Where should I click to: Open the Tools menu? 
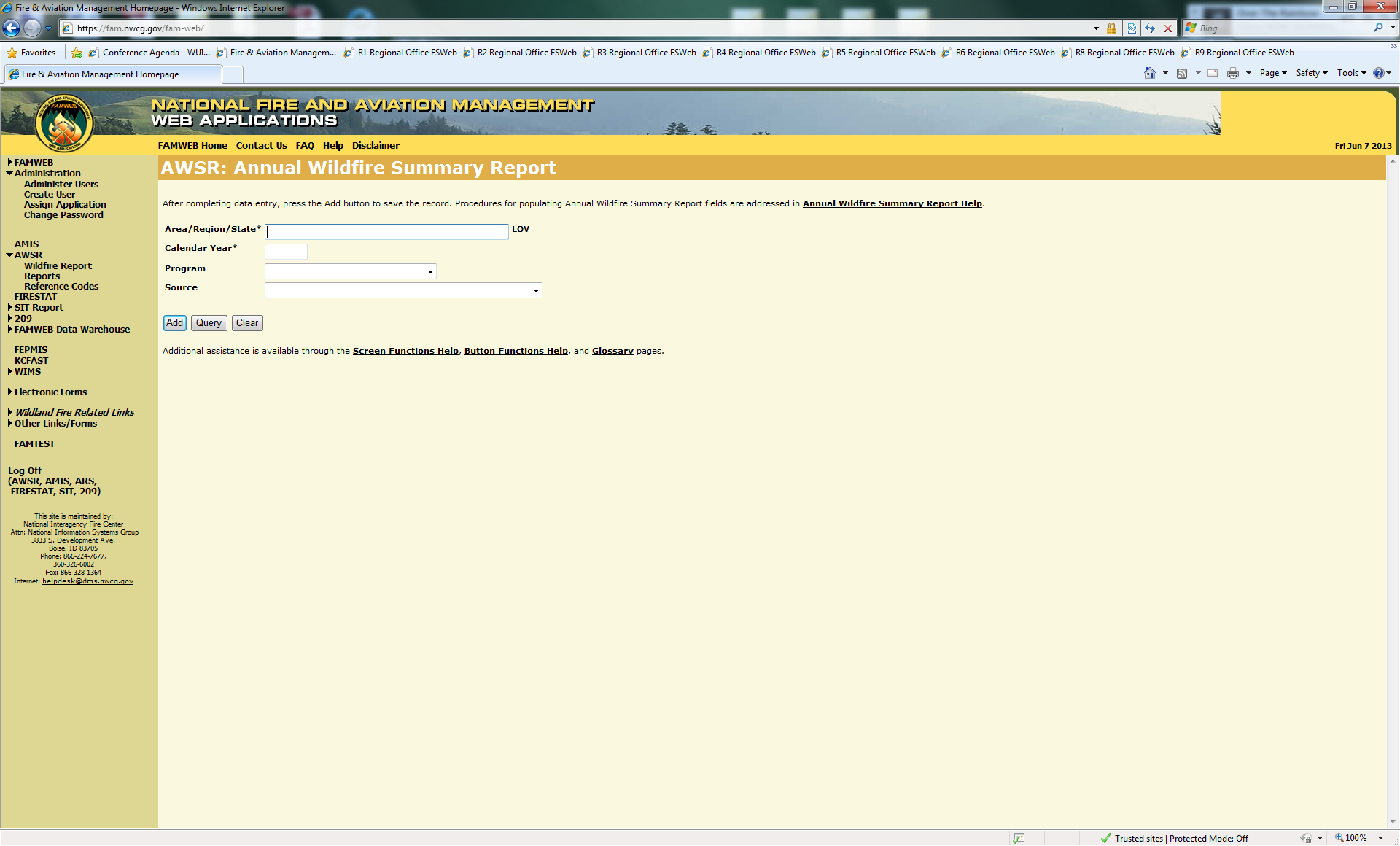[x=1351, y=73]
